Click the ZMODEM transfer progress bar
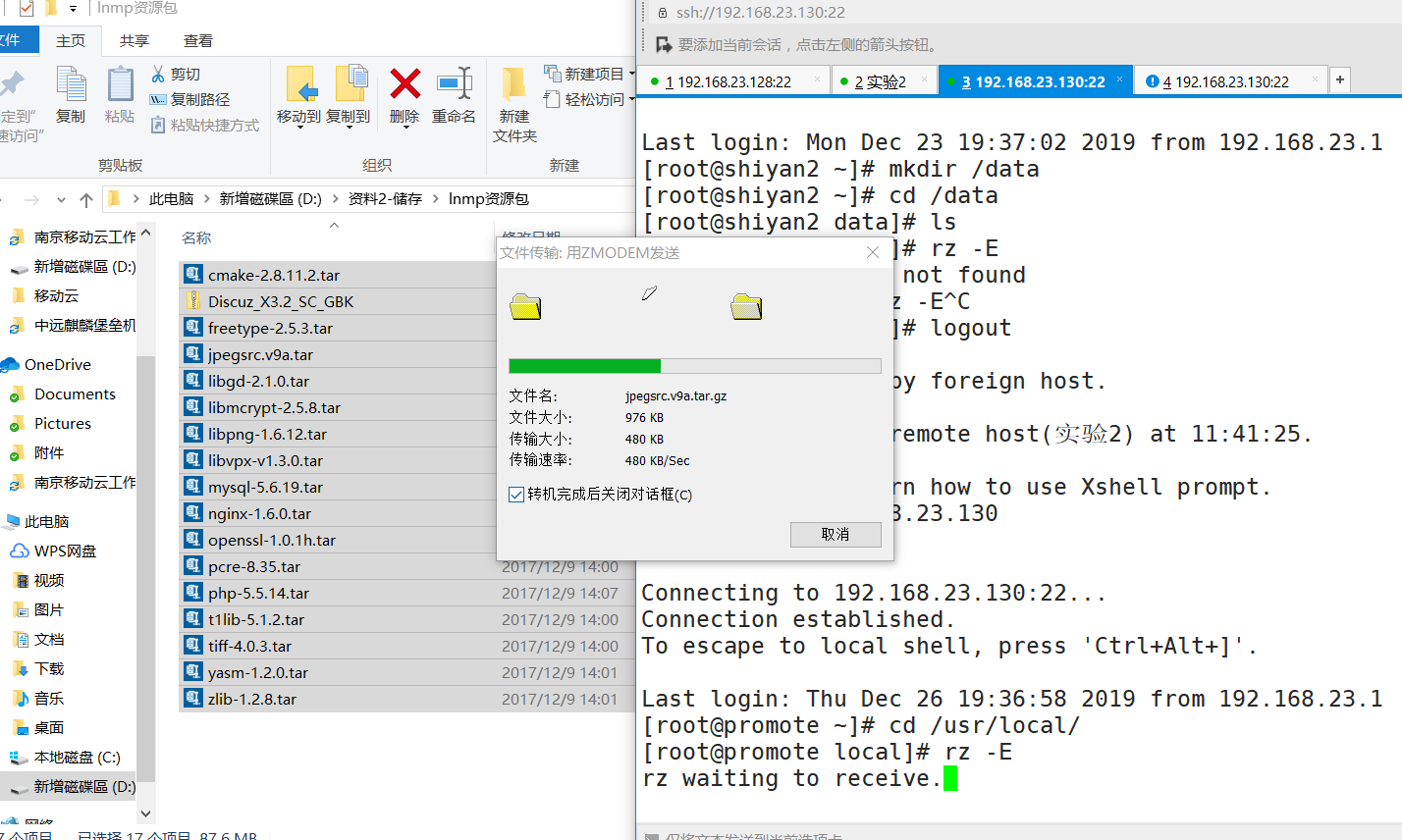 click(x=695, y=366)
